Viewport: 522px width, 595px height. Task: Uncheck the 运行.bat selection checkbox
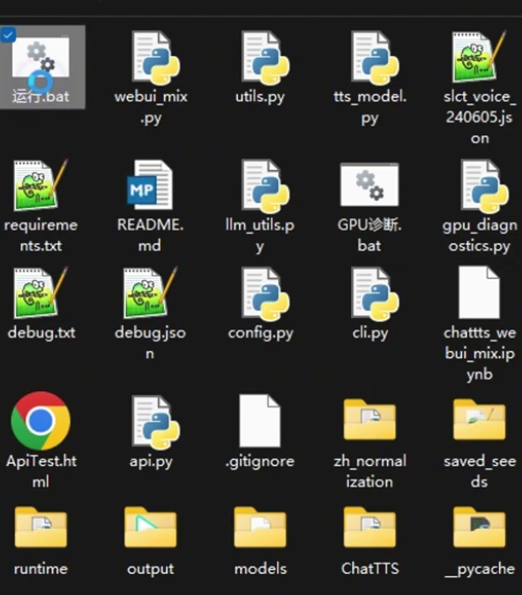pos(8,35)
